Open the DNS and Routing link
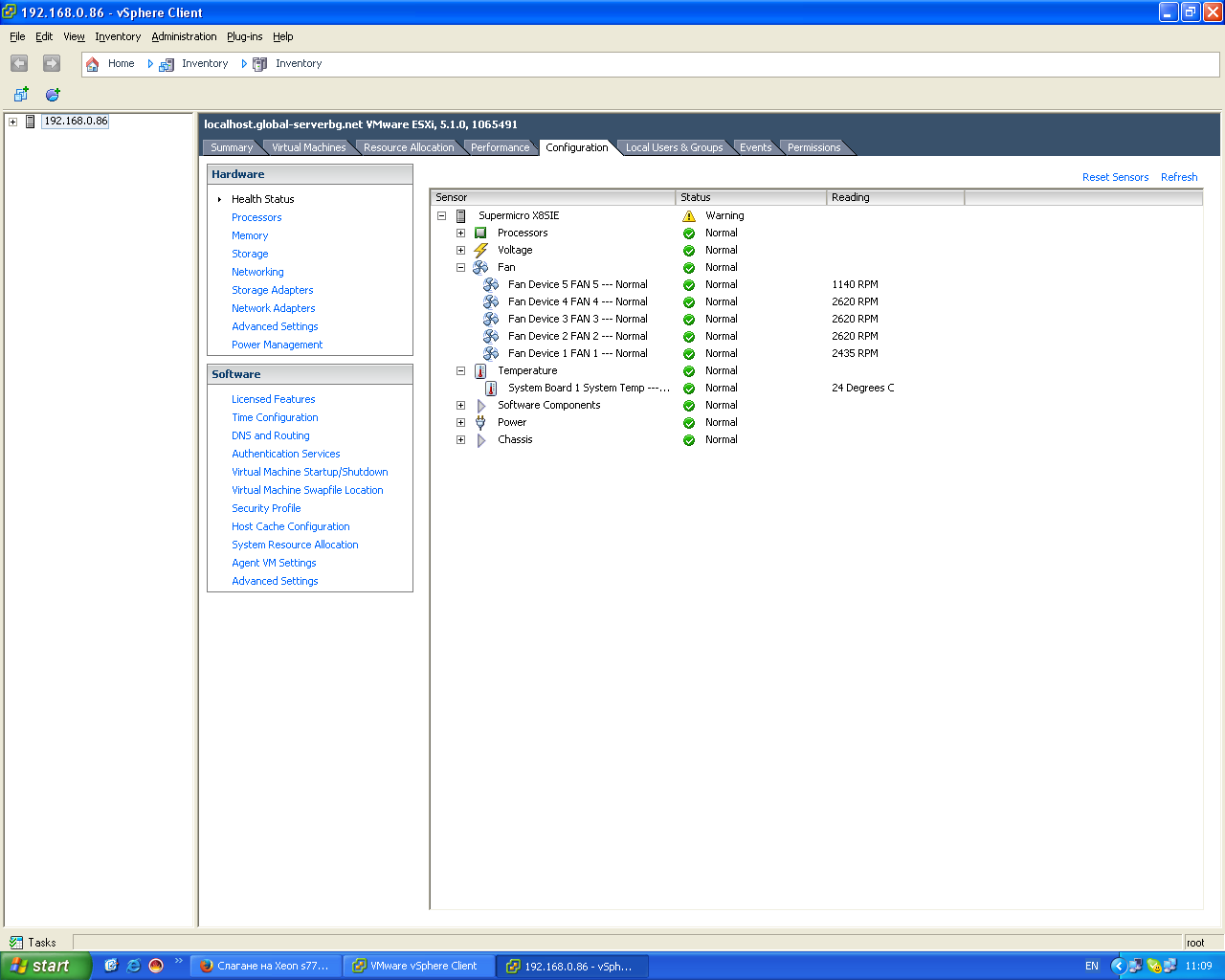Viewport: 1225px width, 980px height. click(x=270, y=435)
